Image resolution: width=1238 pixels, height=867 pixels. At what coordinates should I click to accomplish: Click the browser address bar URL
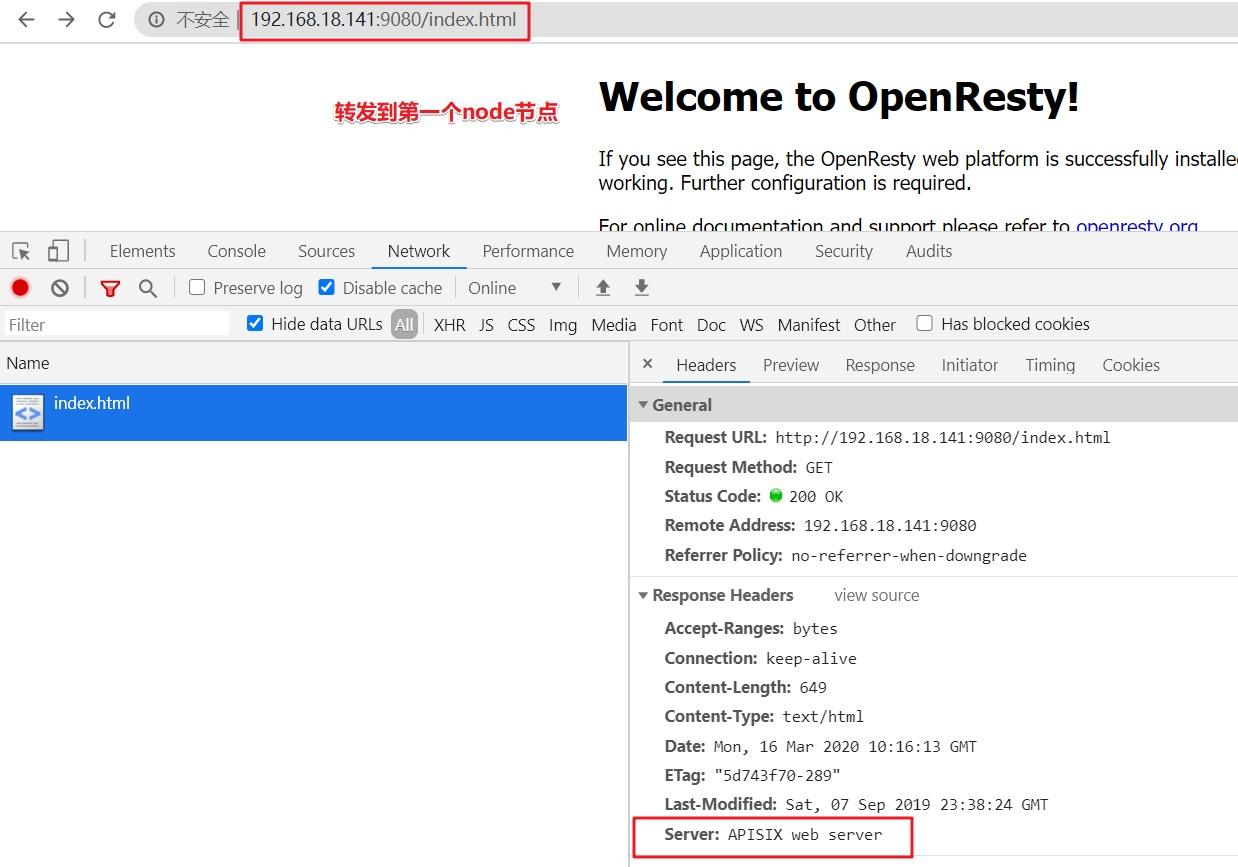[383, 20]
